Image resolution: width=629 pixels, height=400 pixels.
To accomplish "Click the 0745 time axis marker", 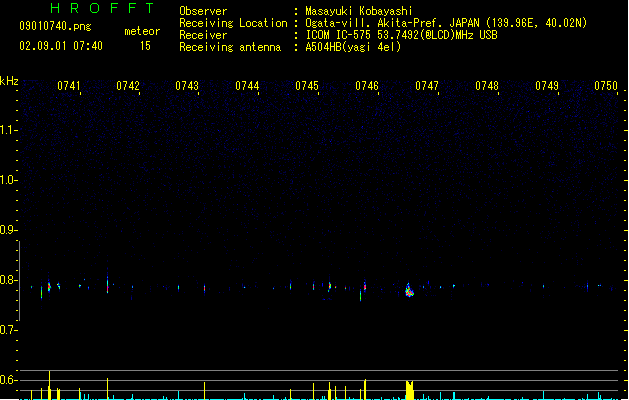I will (307, 86).
